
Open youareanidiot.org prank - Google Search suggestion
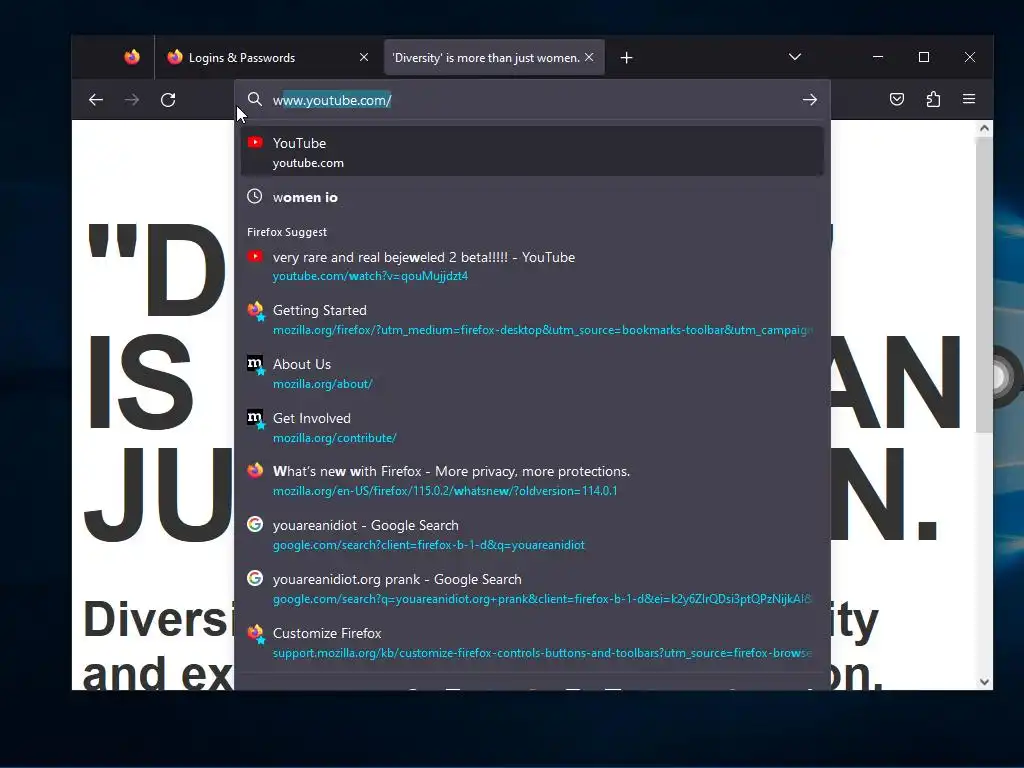click(532, 589)
